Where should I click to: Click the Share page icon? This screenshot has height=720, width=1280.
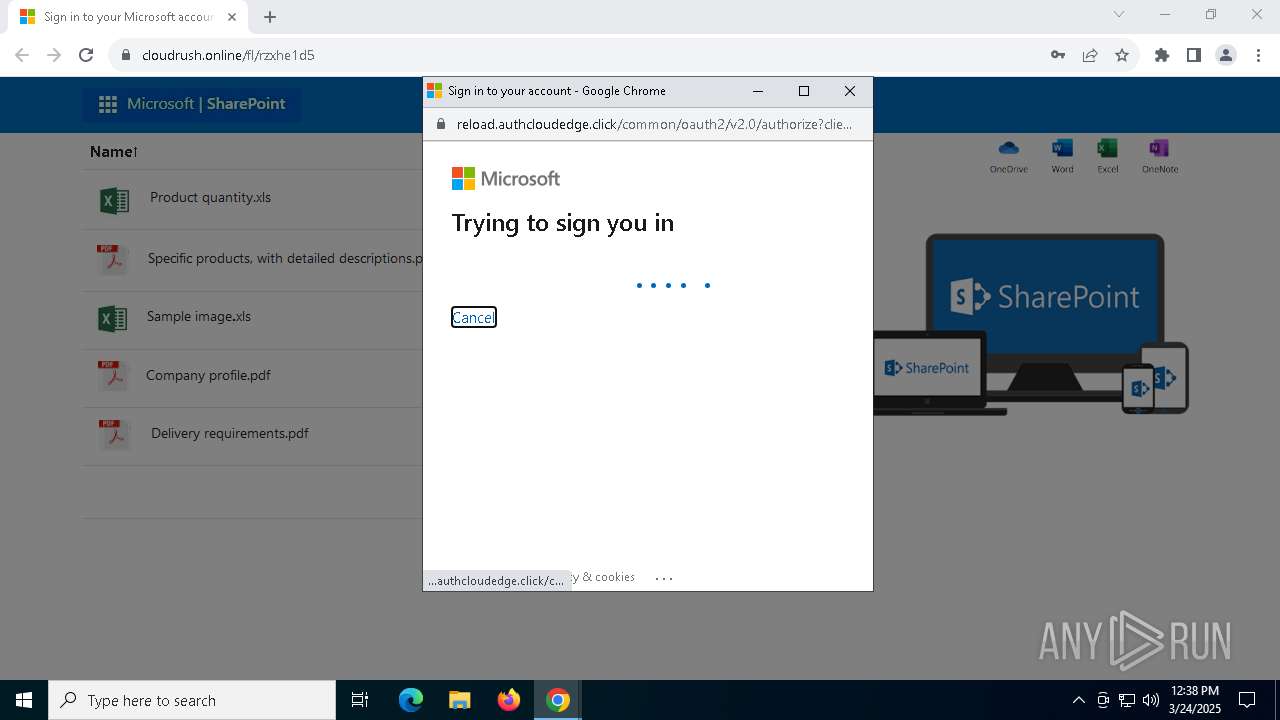point(1090,55)
